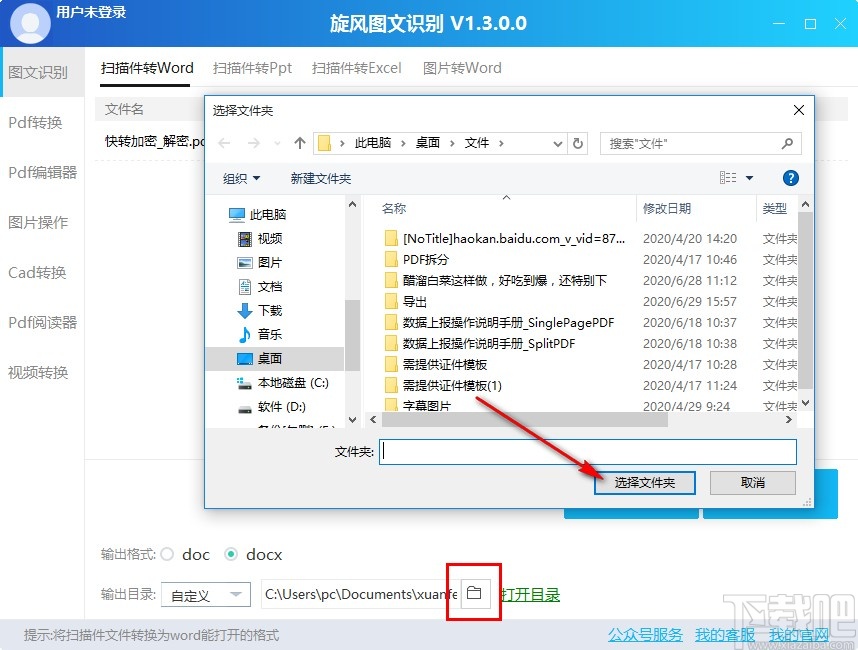This screenshot has width=858, height=650.
Task: Select Pdf转换 in the sidebar
Action: 40,122
